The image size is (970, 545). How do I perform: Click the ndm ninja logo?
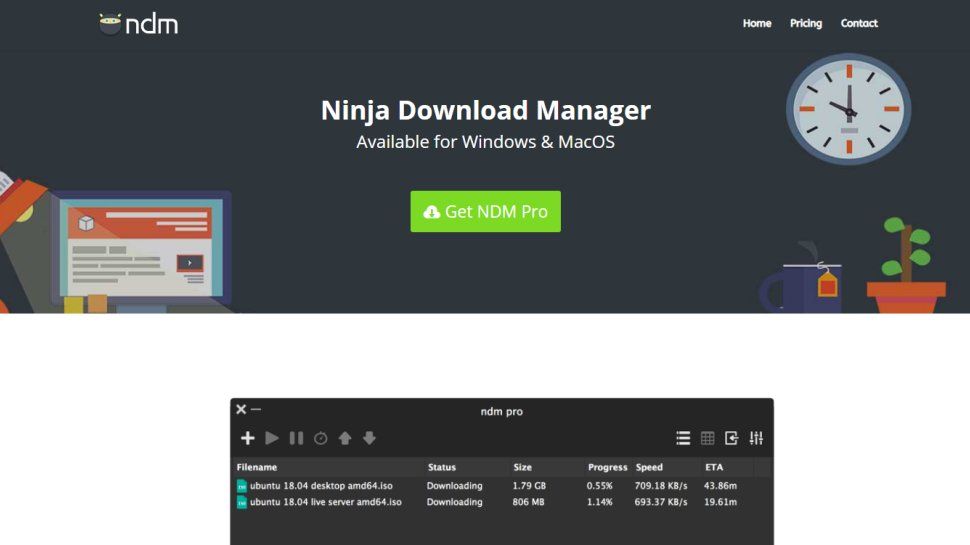click(x=139, y=24)
